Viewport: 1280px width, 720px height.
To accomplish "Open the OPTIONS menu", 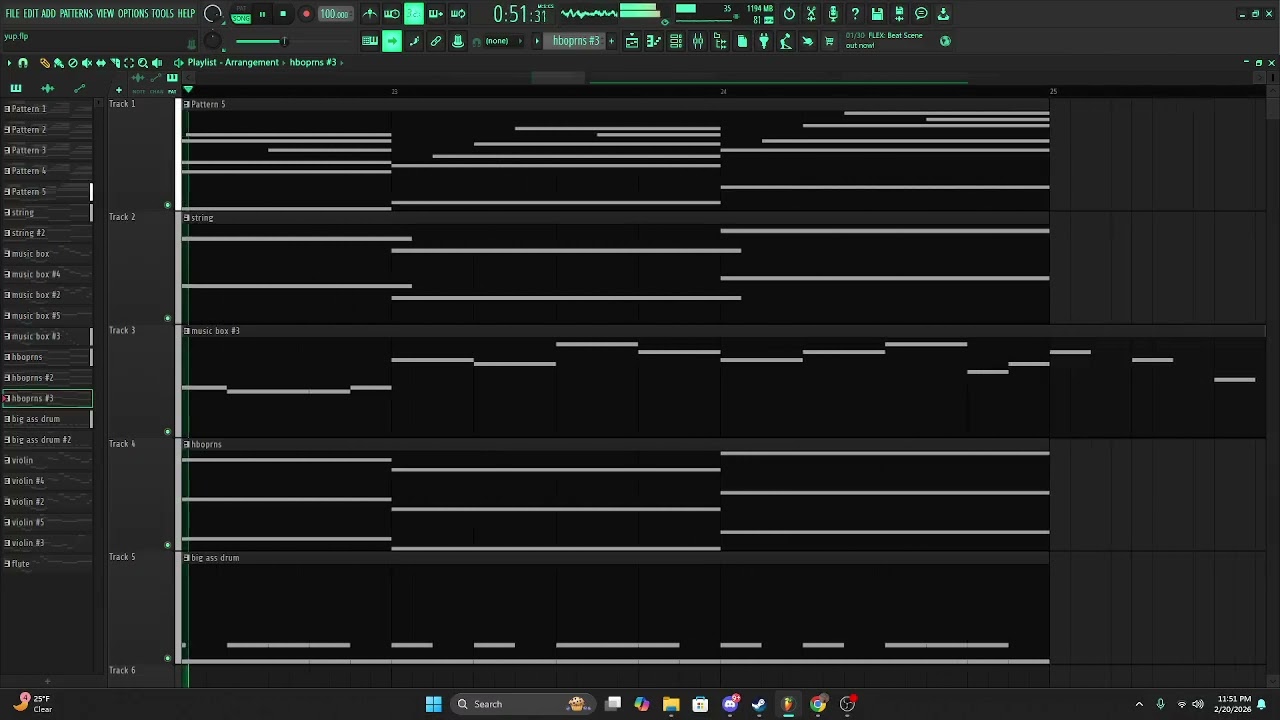I will coord(133,14).
